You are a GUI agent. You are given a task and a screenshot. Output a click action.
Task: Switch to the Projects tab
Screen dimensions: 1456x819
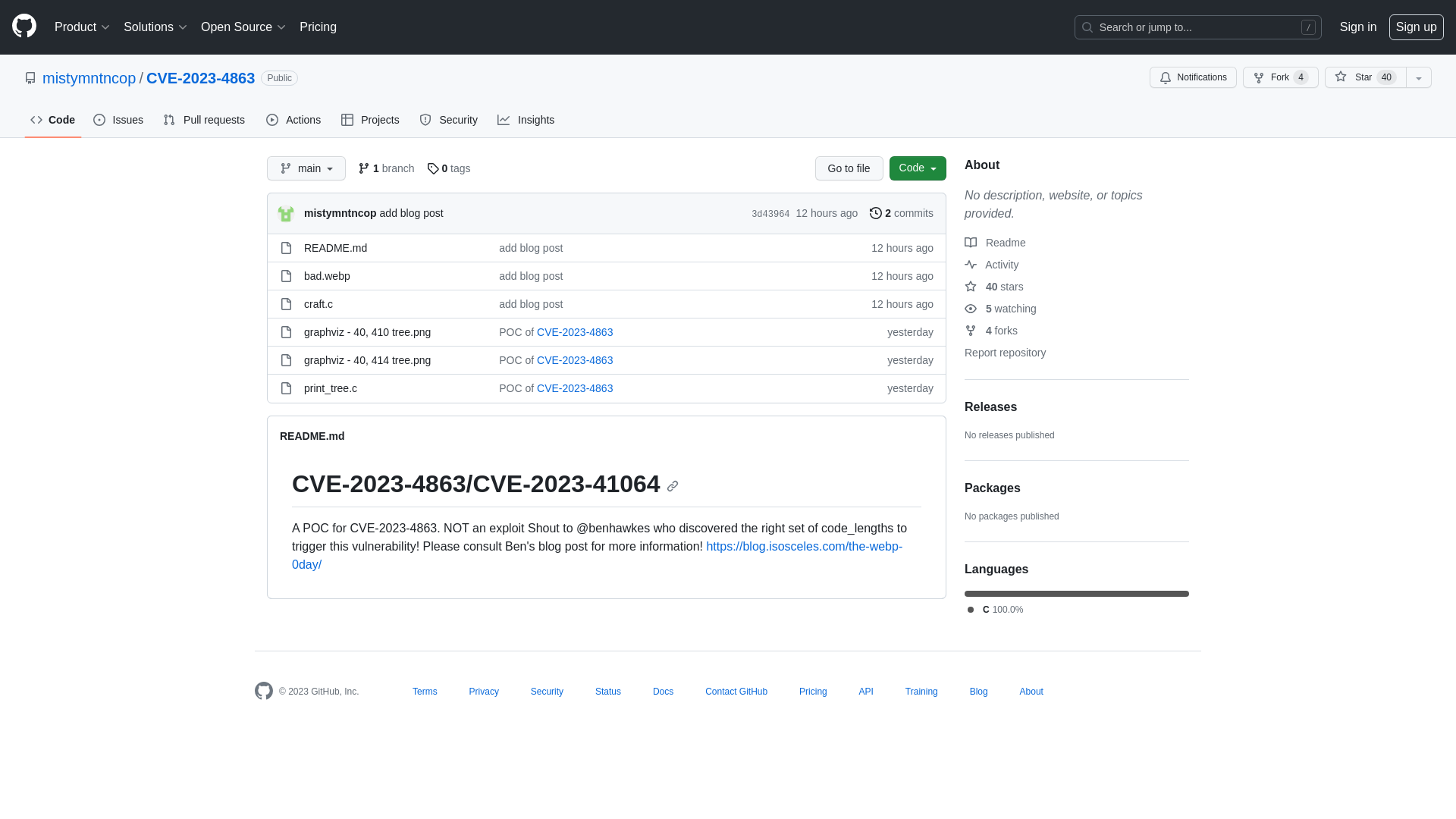point(370,120)
